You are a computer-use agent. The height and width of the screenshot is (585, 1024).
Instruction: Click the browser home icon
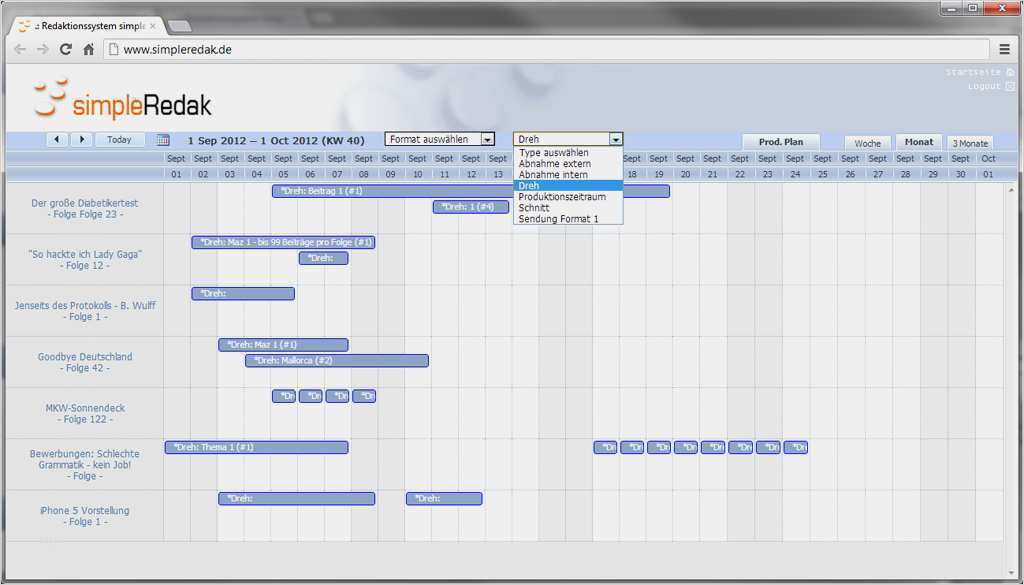click(x=89, y=49)
